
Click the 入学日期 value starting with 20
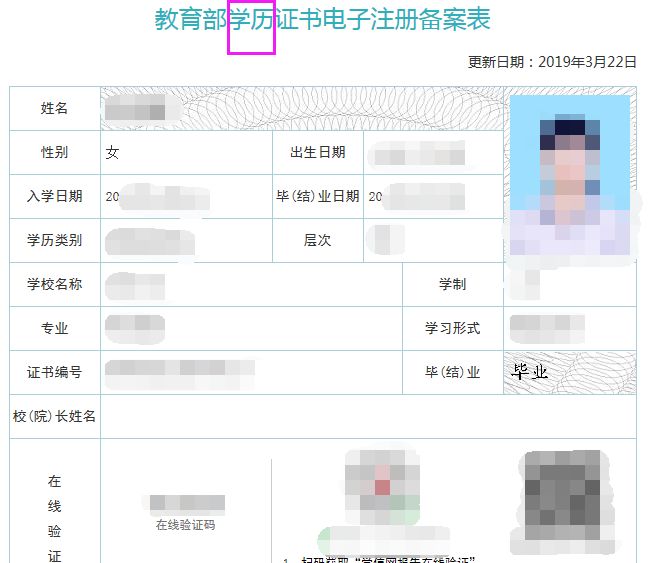[x=157, y=197]
